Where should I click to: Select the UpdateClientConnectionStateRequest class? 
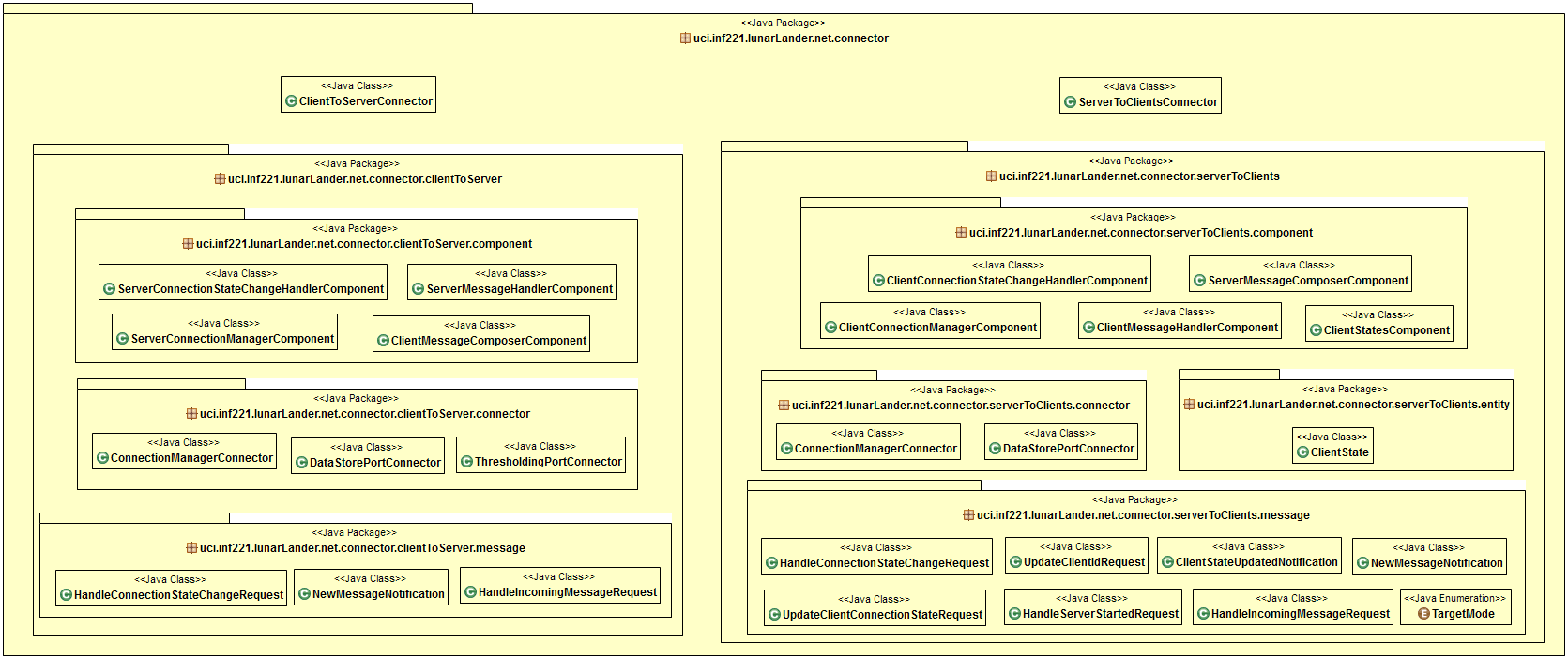[x=875, y=607]
